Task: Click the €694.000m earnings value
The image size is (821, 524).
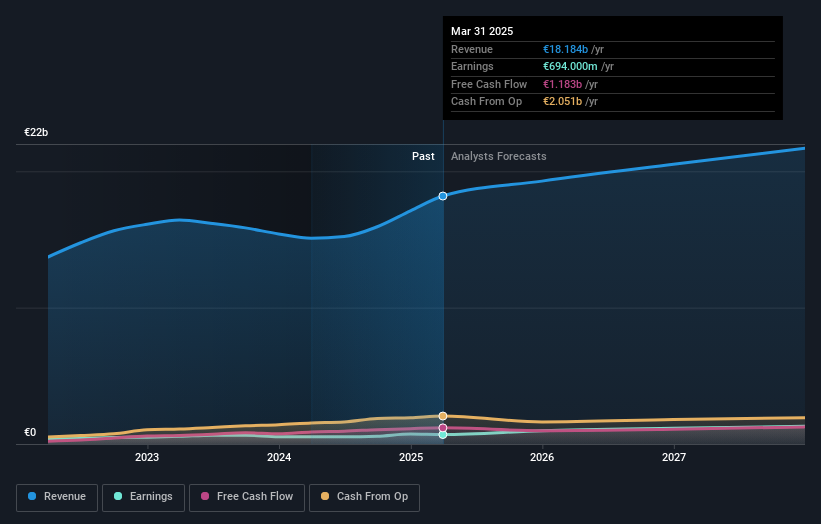Action: click(x=570, y=66)
